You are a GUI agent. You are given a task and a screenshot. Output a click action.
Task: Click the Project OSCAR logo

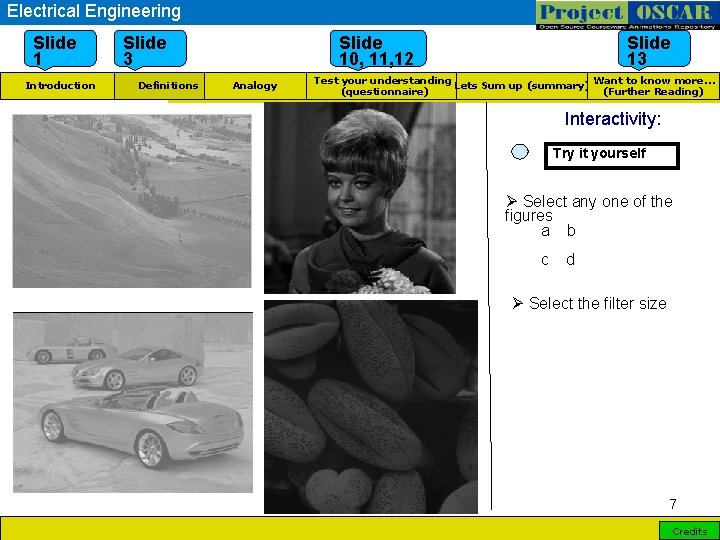tap(627, 15)
